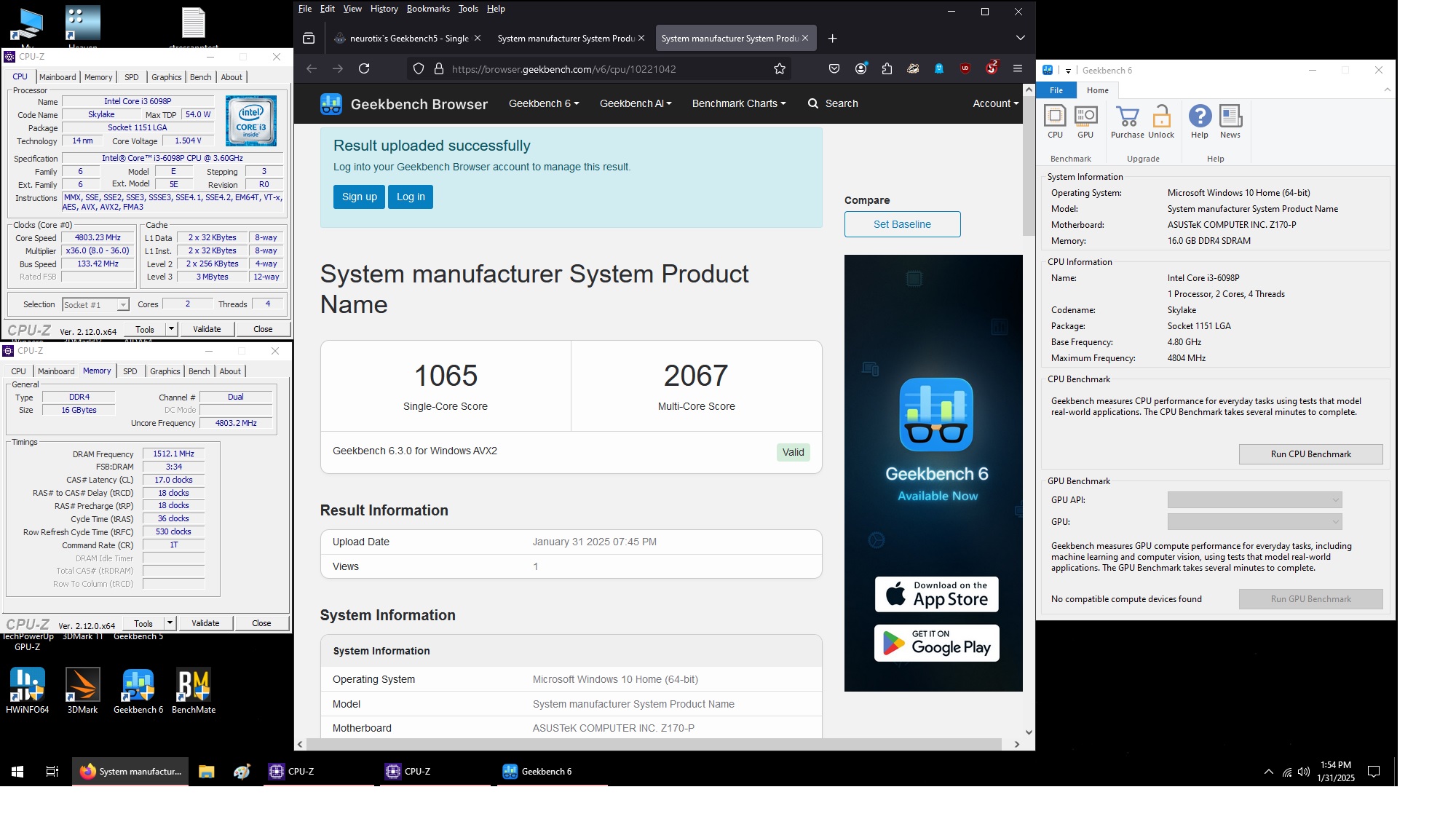Click Set Baseline button
Viewport: 1456px width, 819px height.
902,224
